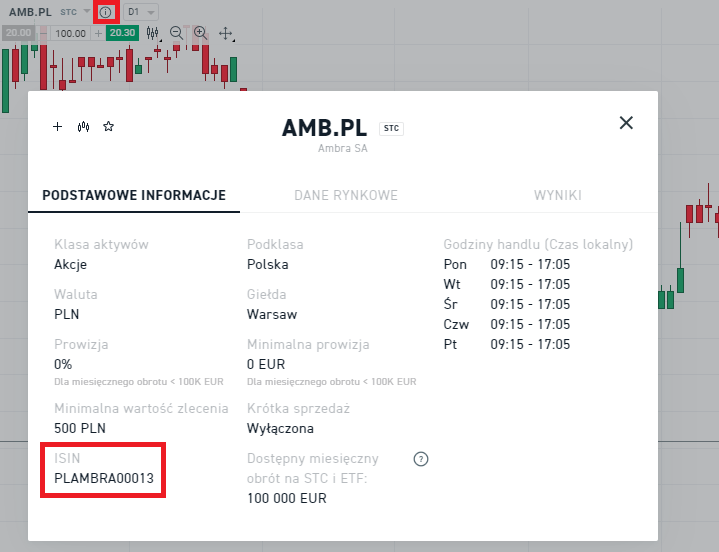719x552 pixels.
Task: Select the crosshair move tool
Action: pos(226,33)
